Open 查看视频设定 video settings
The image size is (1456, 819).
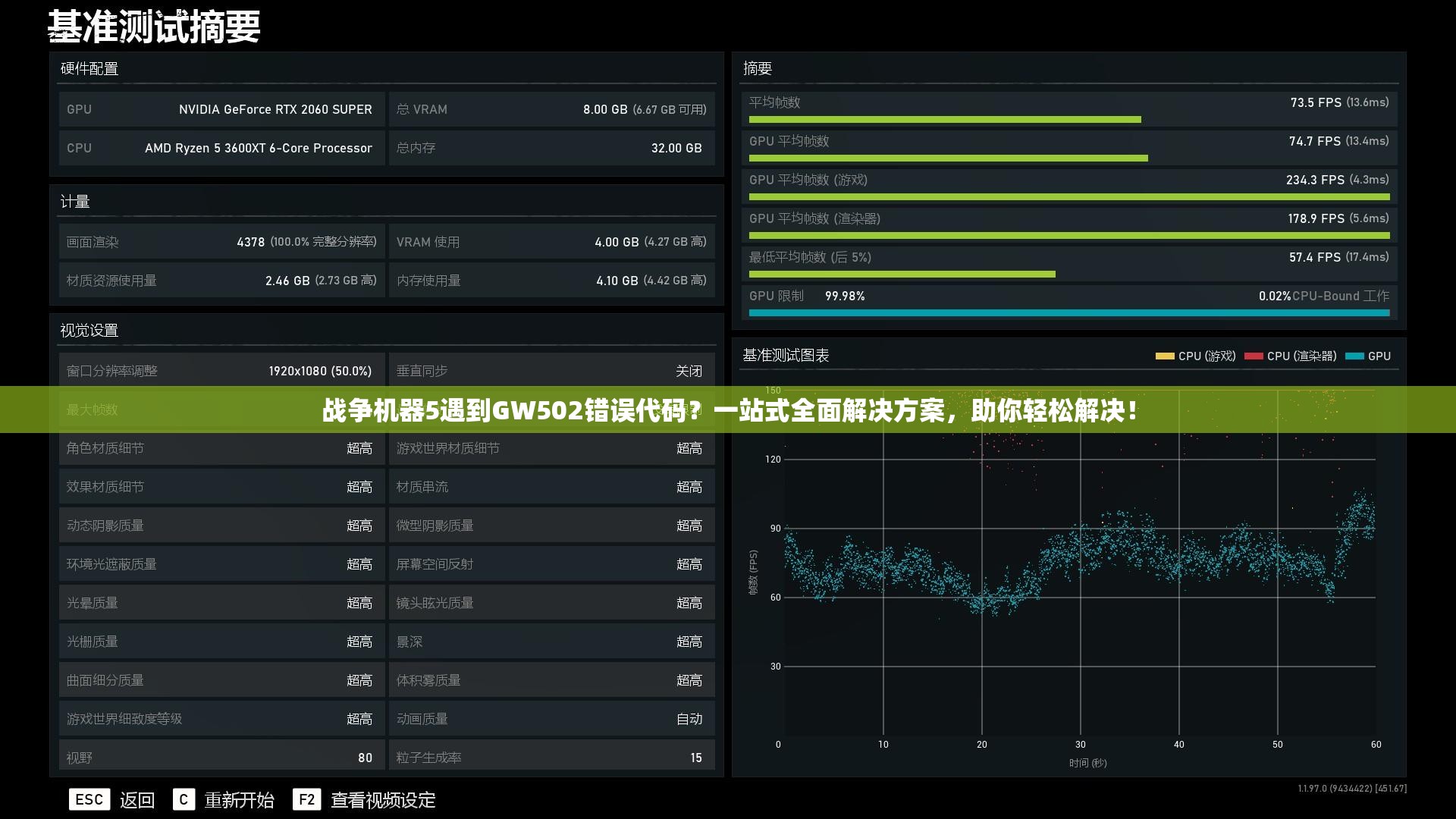(383, 800)
